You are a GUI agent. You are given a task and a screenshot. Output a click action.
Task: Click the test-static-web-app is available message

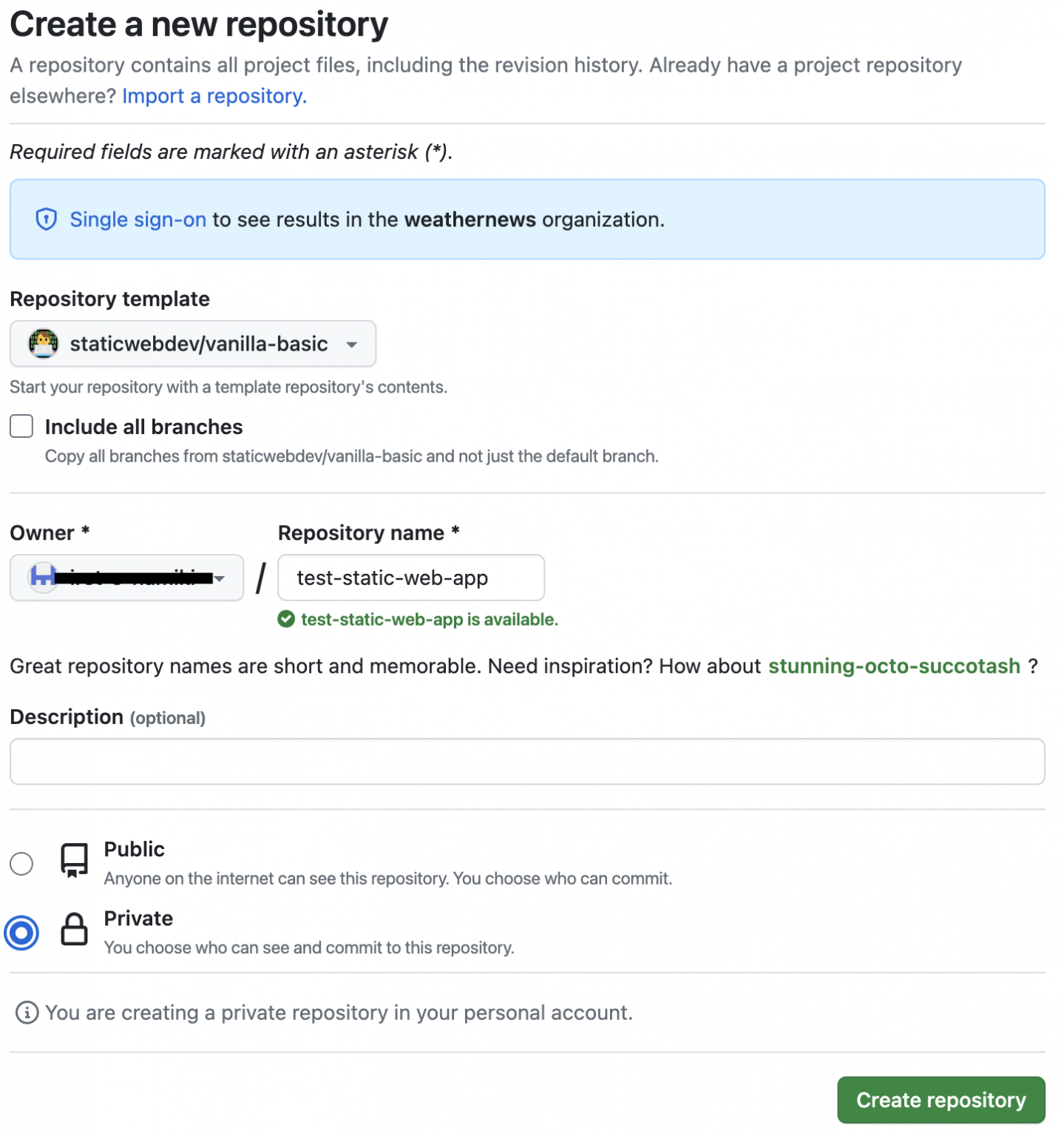point(428,620)
